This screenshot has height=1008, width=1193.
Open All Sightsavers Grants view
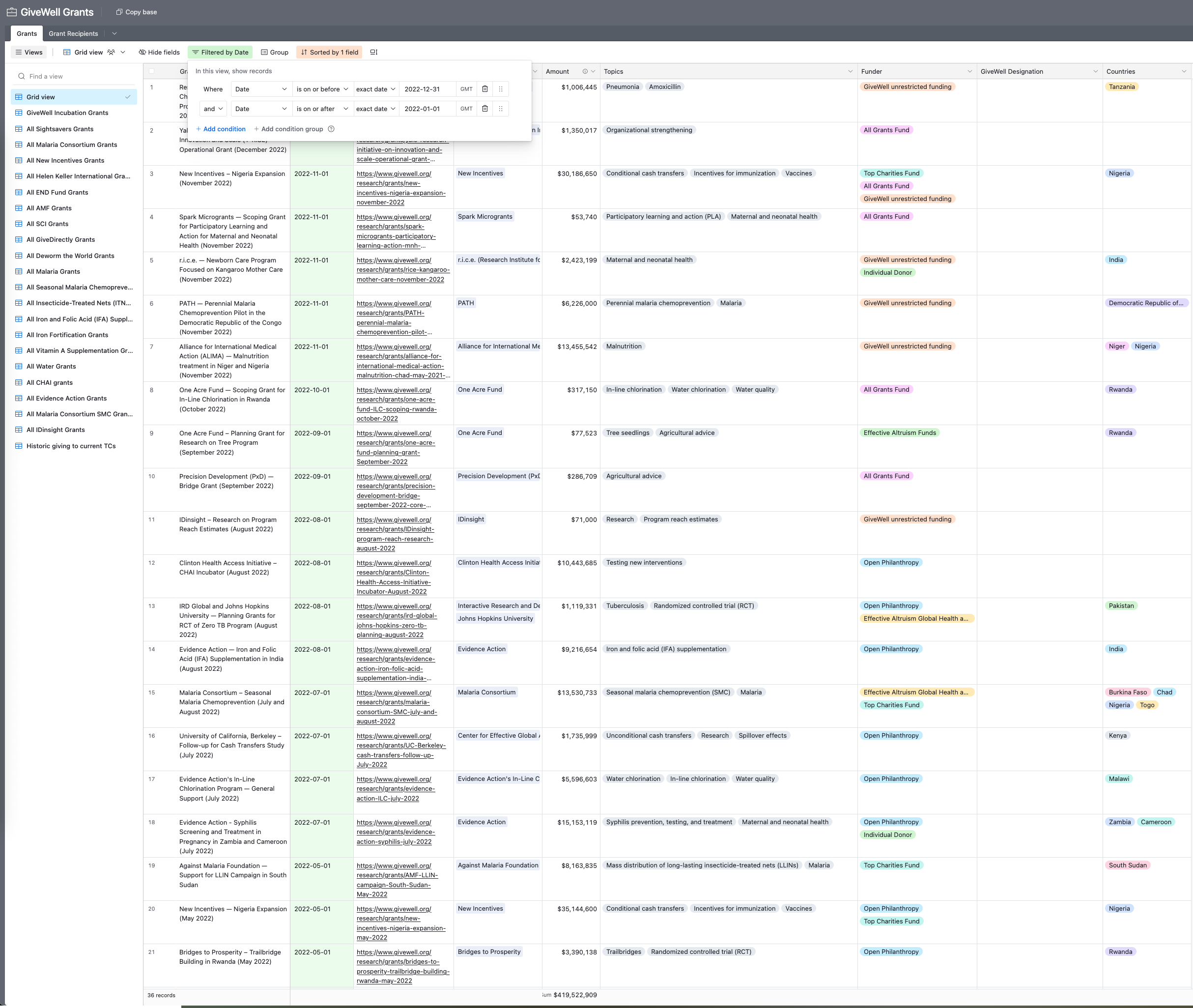[x=74, y=129]
